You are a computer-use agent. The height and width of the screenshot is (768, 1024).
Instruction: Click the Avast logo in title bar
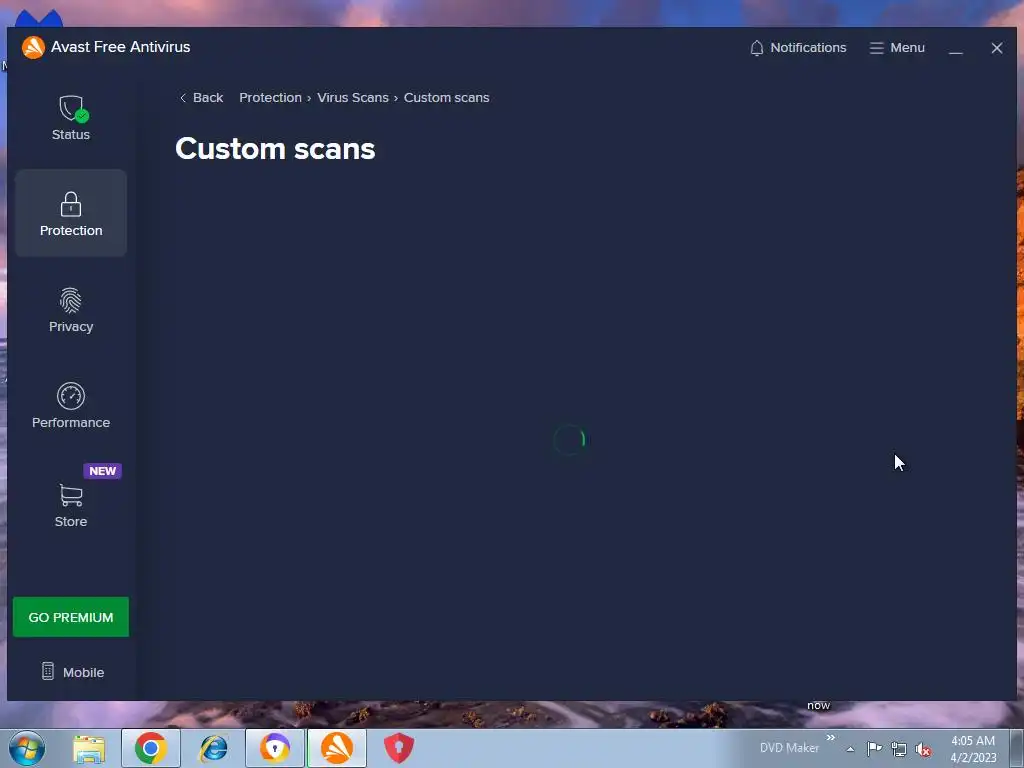pyautogui.click(x=33, y=47)
